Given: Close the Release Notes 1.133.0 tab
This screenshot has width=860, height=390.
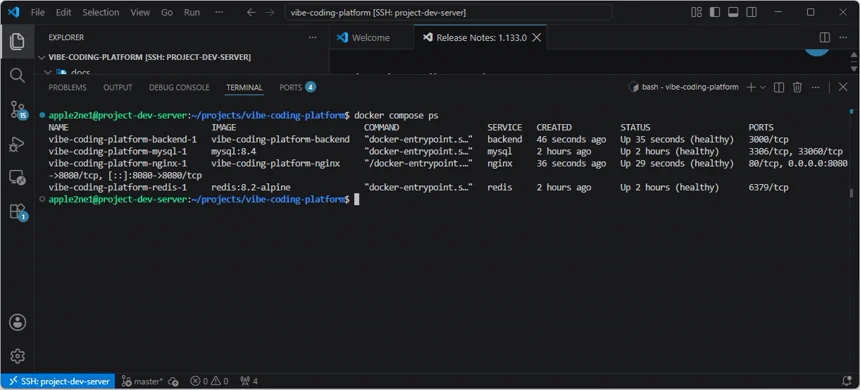Looking at the screenshot, I should pyautogui.click(x=537, y=37).
